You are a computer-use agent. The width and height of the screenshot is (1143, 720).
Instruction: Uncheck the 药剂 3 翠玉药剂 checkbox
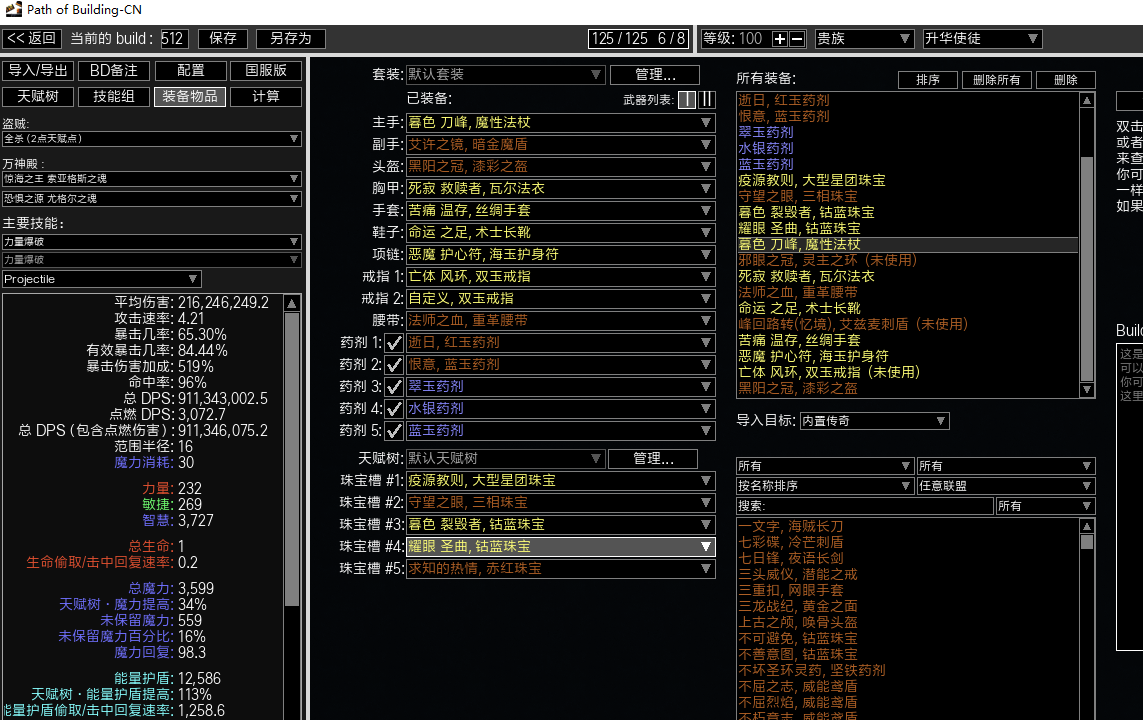[394, 387]
